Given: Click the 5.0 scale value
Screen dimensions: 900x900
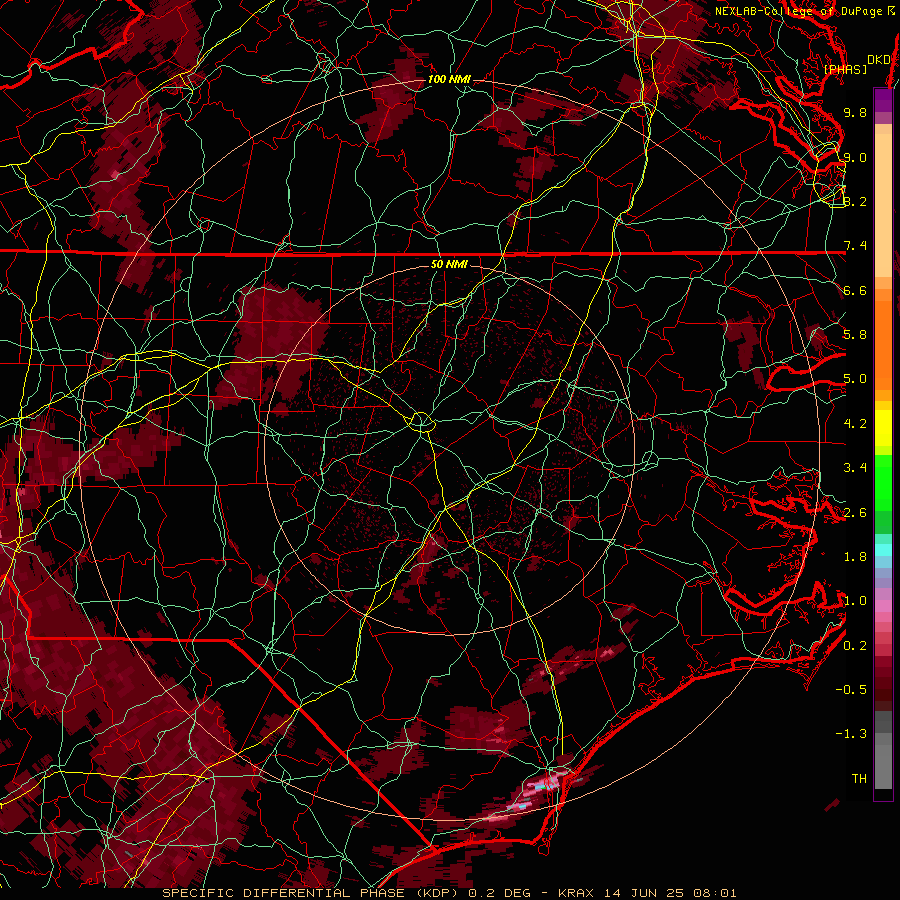Looking at the screenshot, I should click(855, 379).
